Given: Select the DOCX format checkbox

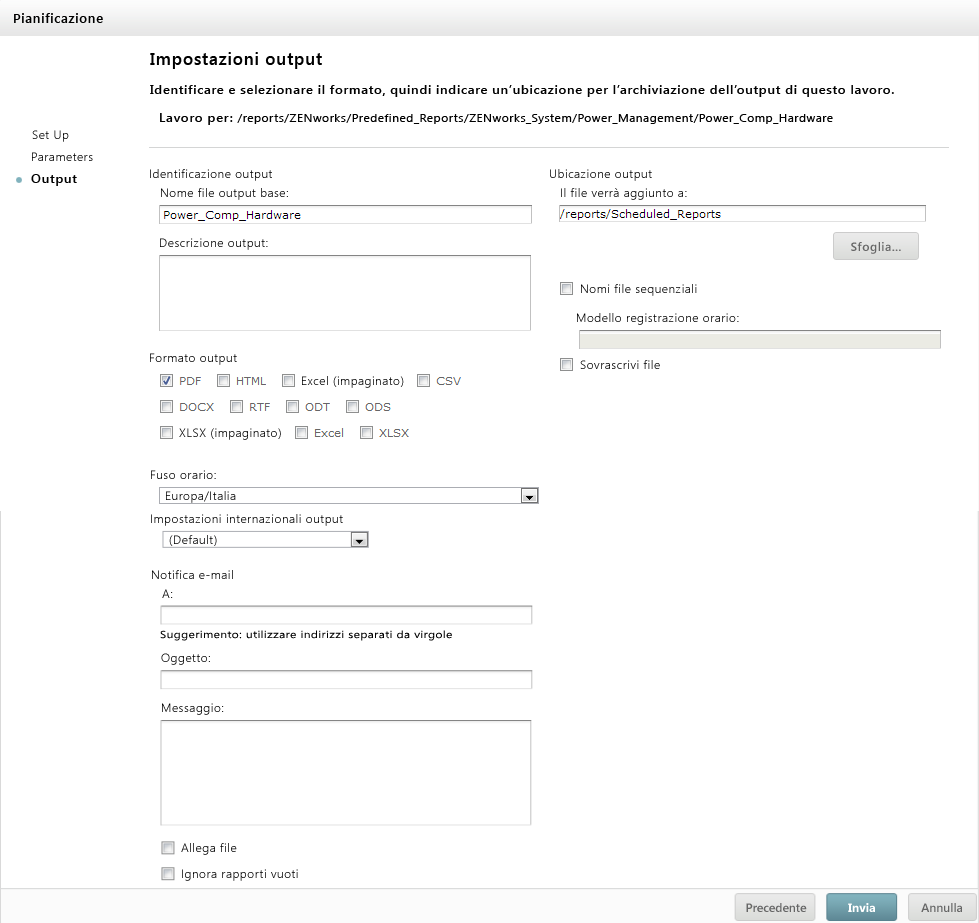Looking at the screenshot, I should 167,407.
